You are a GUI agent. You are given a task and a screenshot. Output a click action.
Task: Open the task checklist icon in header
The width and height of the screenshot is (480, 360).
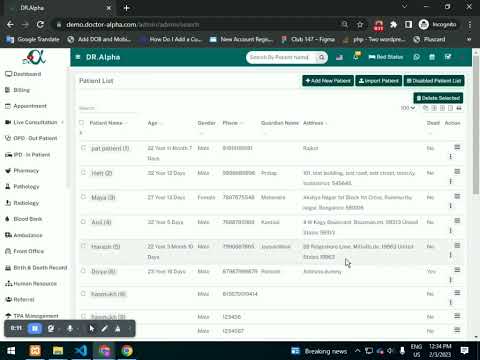pos(448,57)
